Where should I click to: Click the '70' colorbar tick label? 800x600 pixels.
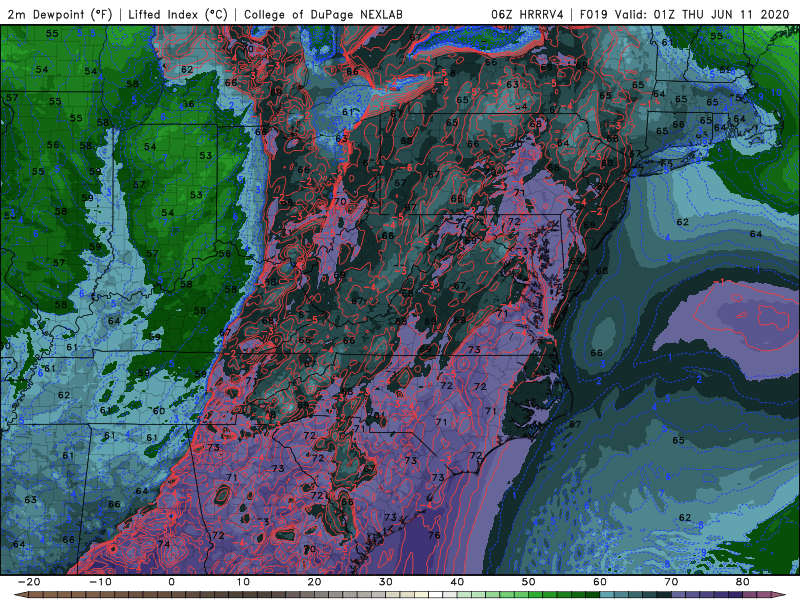671,582
